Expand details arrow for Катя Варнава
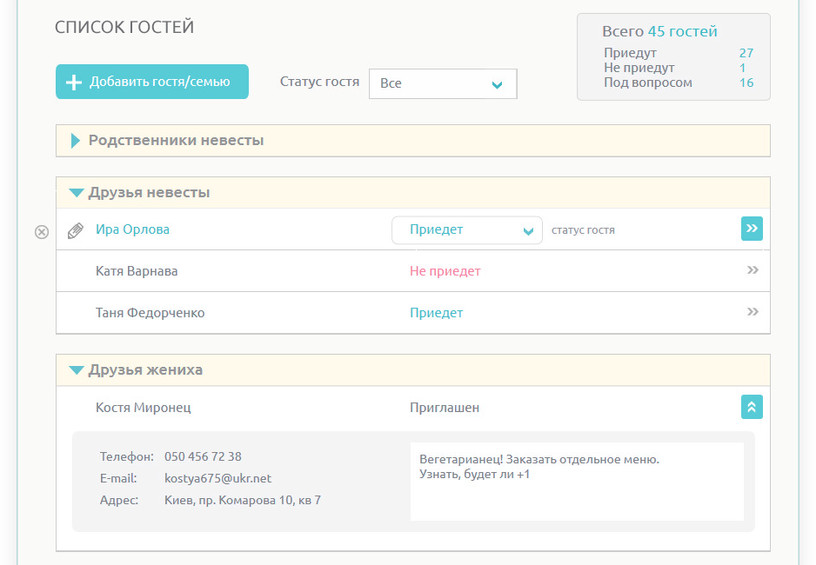816x565 pixels. (x=752, y=270)
